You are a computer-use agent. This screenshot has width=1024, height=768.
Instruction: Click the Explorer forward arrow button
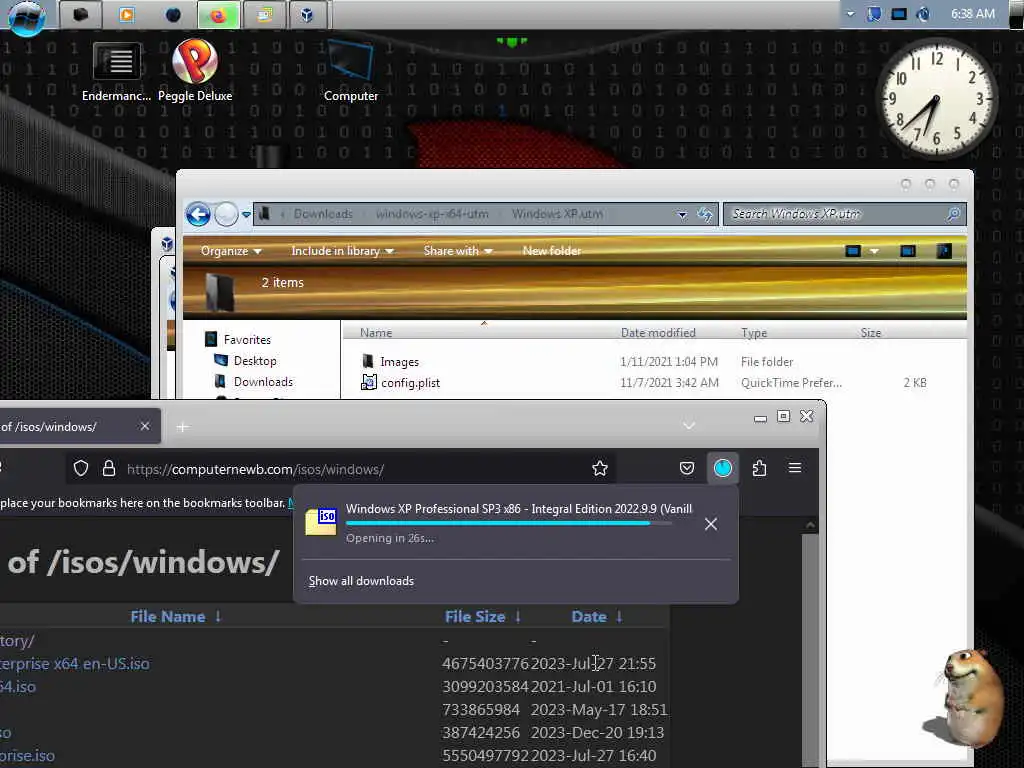[x=226, y=214]
